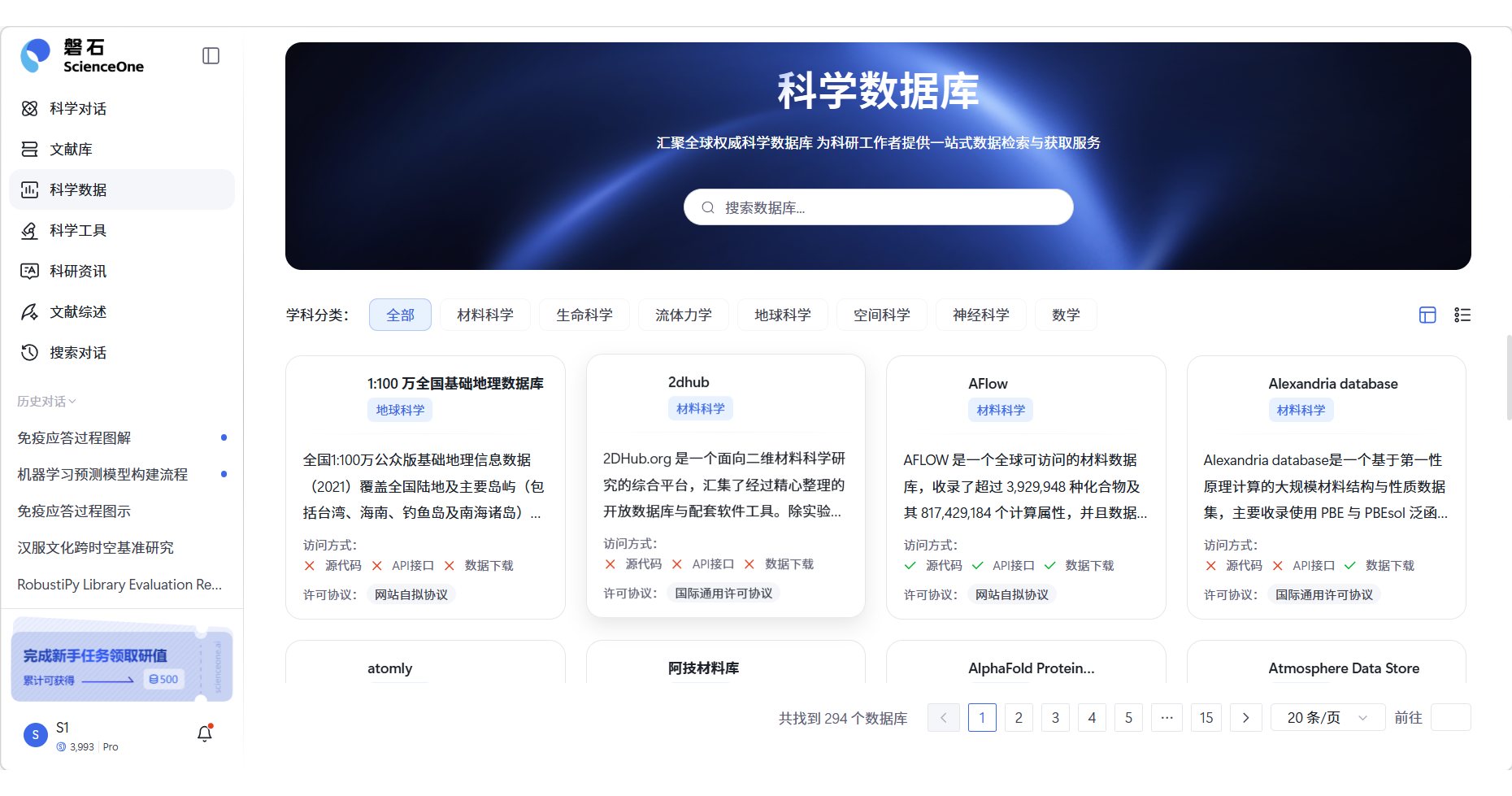Go to page 4
The image size is (1512, 796).
(1092, 717)
